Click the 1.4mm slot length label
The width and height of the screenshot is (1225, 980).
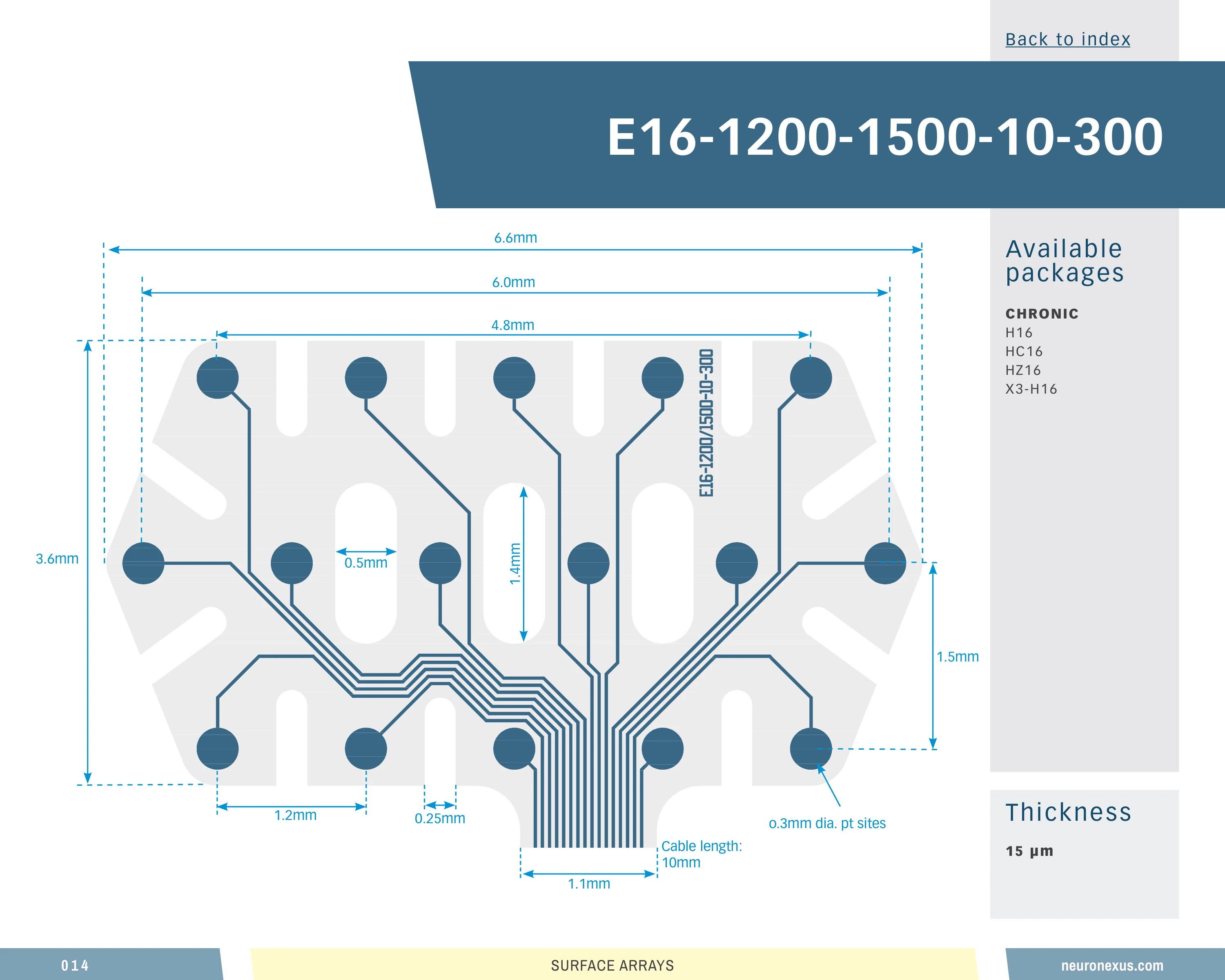[x=515, y=563]
